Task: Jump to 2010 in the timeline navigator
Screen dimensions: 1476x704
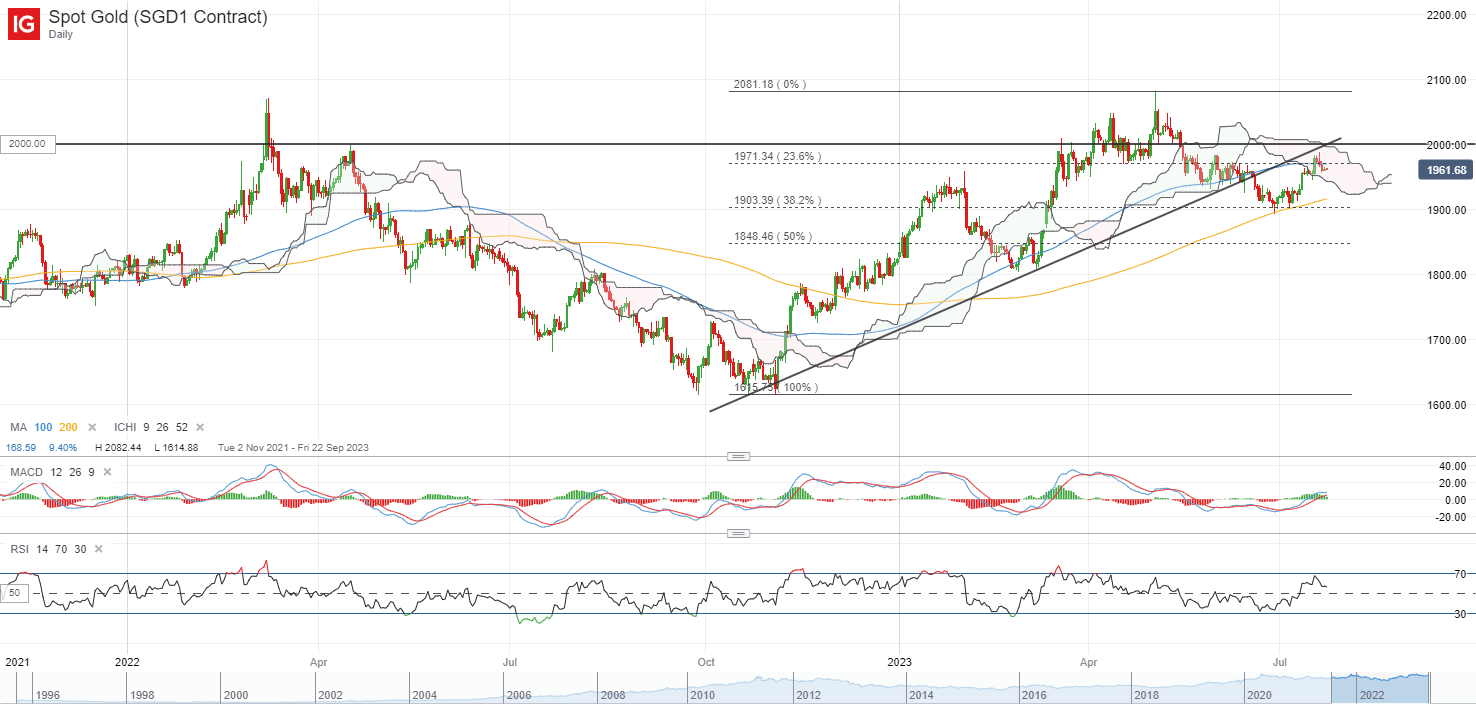Action: 704,693
